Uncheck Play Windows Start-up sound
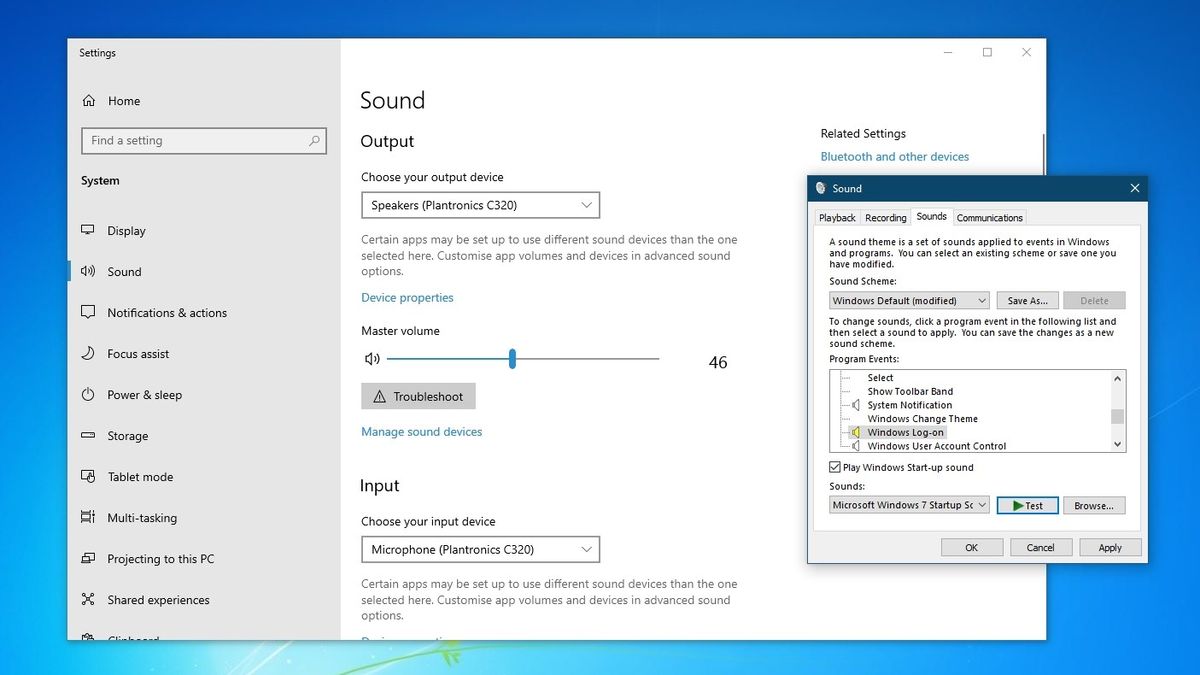The width and height of the screenshot is (1200, 675). click(x=834, y=467)
